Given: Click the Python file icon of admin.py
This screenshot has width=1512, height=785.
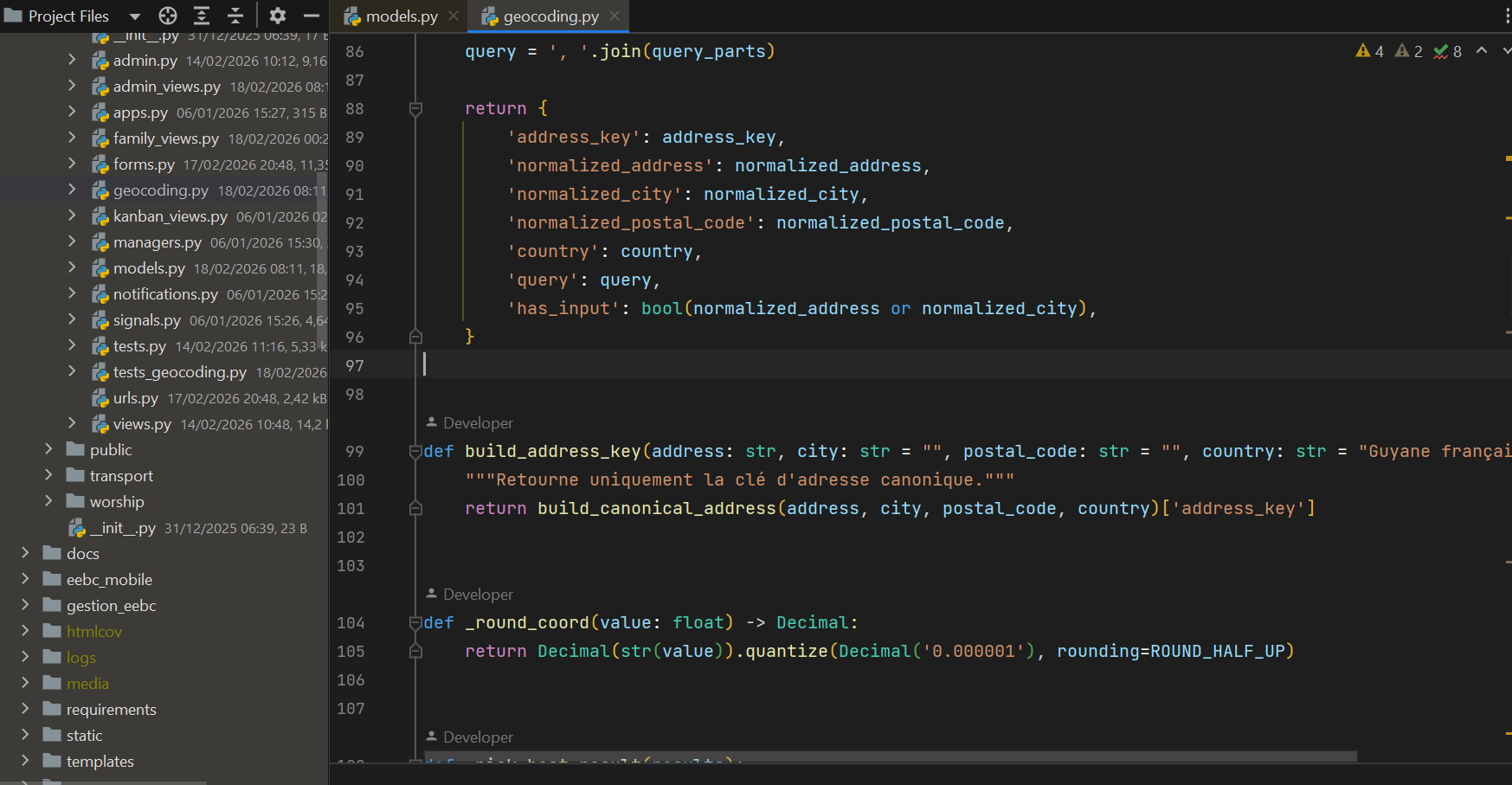Looking at the screenshot, I should pyautogui.click(x=100, y=61).
